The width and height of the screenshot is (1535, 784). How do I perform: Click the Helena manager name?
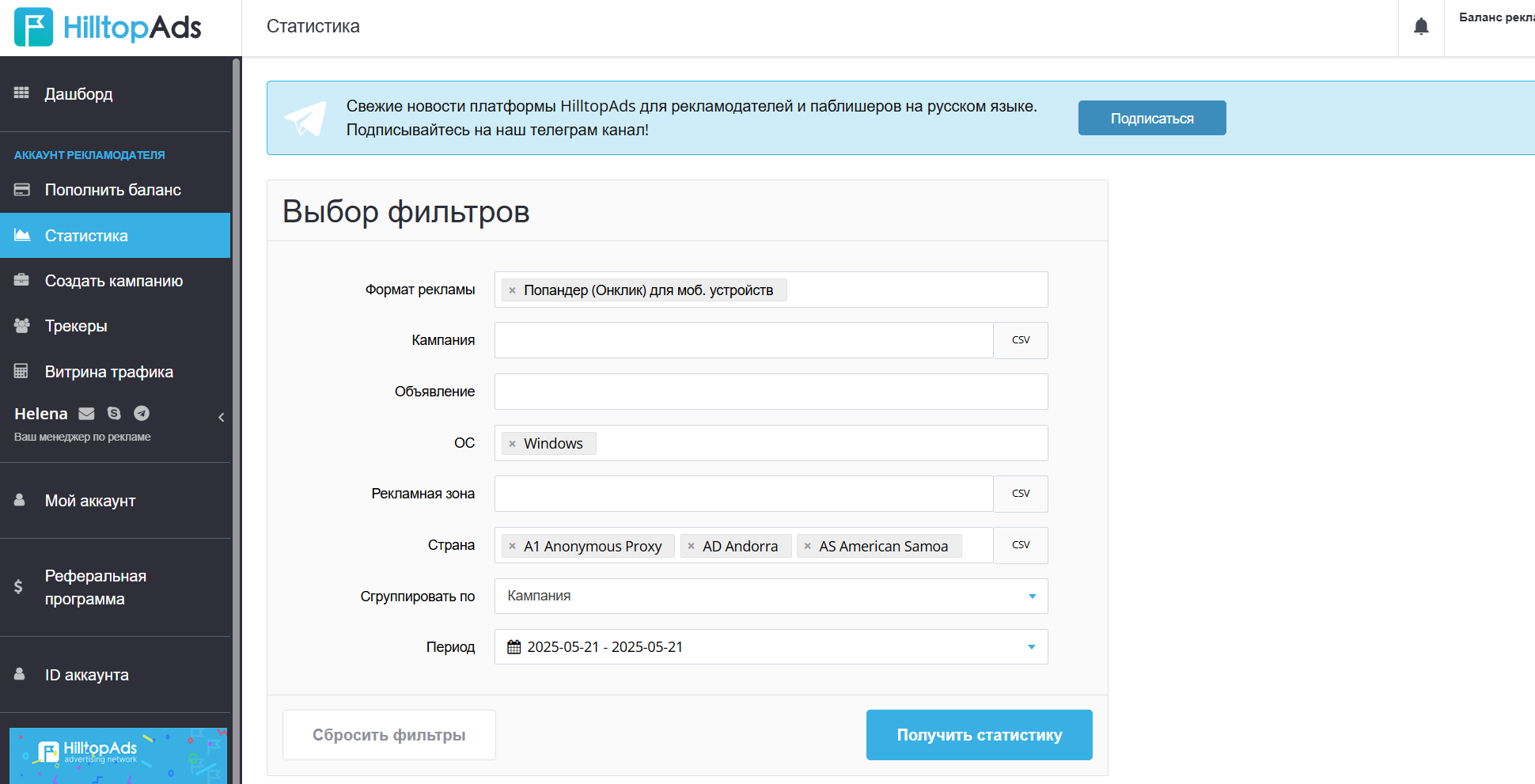[41, 414]
